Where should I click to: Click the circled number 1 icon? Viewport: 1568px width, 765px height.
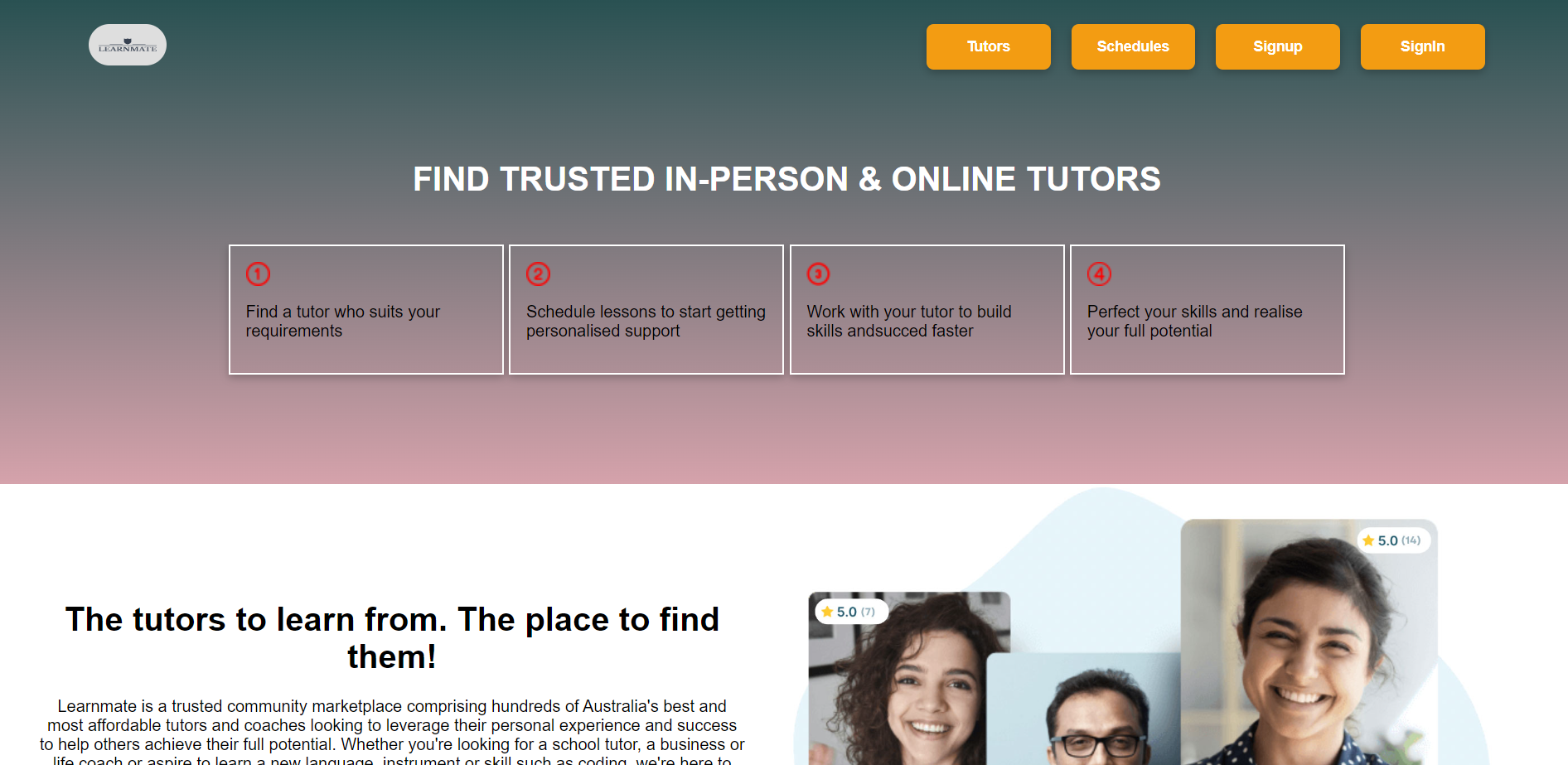pyautogui.click(x=258, y=274)
